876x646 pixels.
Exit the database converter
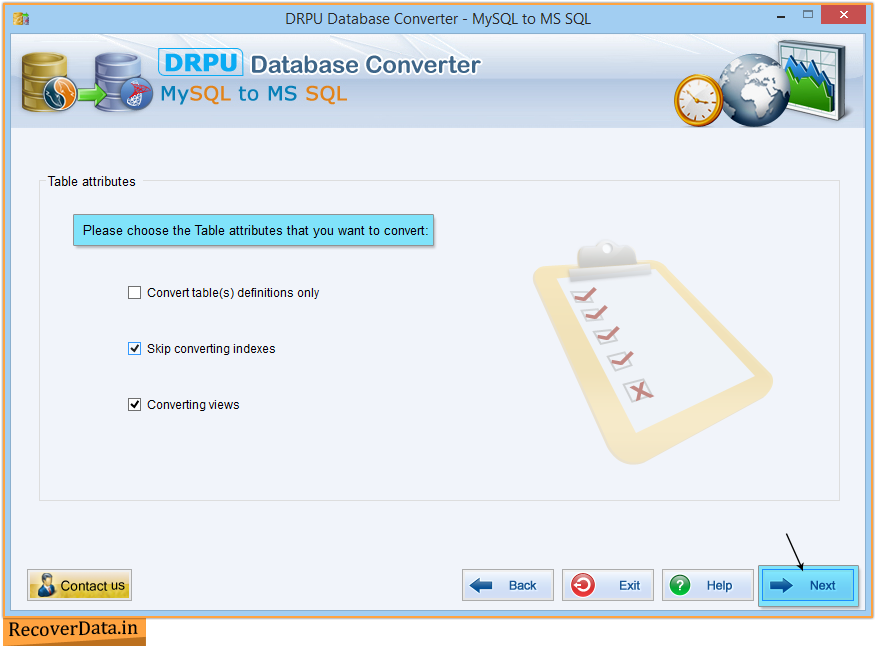[607, 585]
